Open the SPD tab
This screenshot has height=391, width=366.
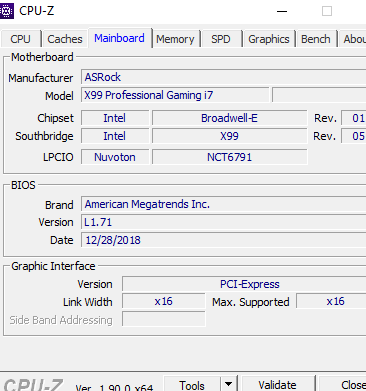tap(221, 39)
